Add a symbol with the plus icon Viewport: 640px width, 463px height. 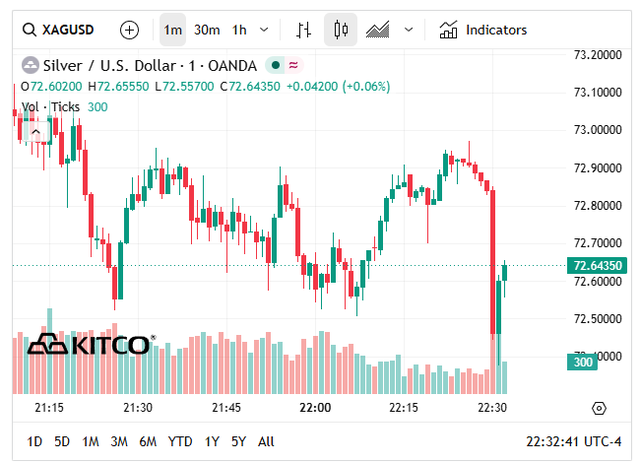129,30
